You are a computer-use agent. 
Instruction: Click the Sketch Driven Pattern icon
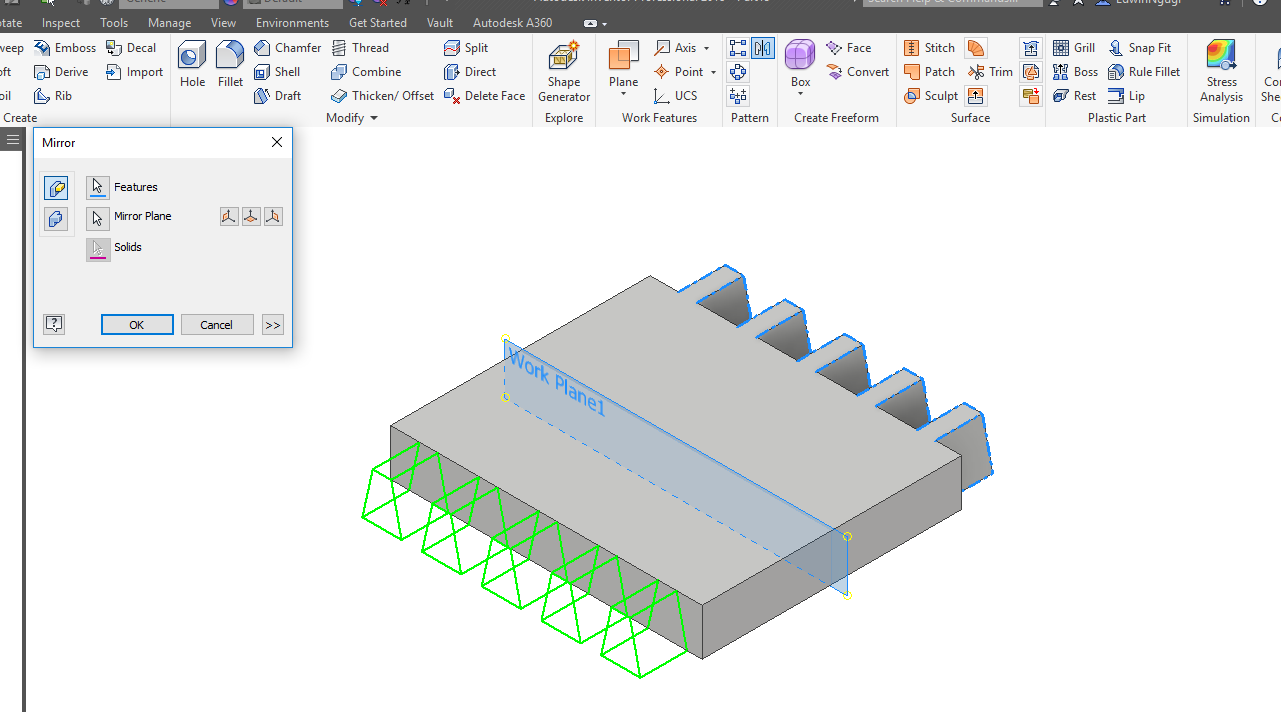(738, 96)
